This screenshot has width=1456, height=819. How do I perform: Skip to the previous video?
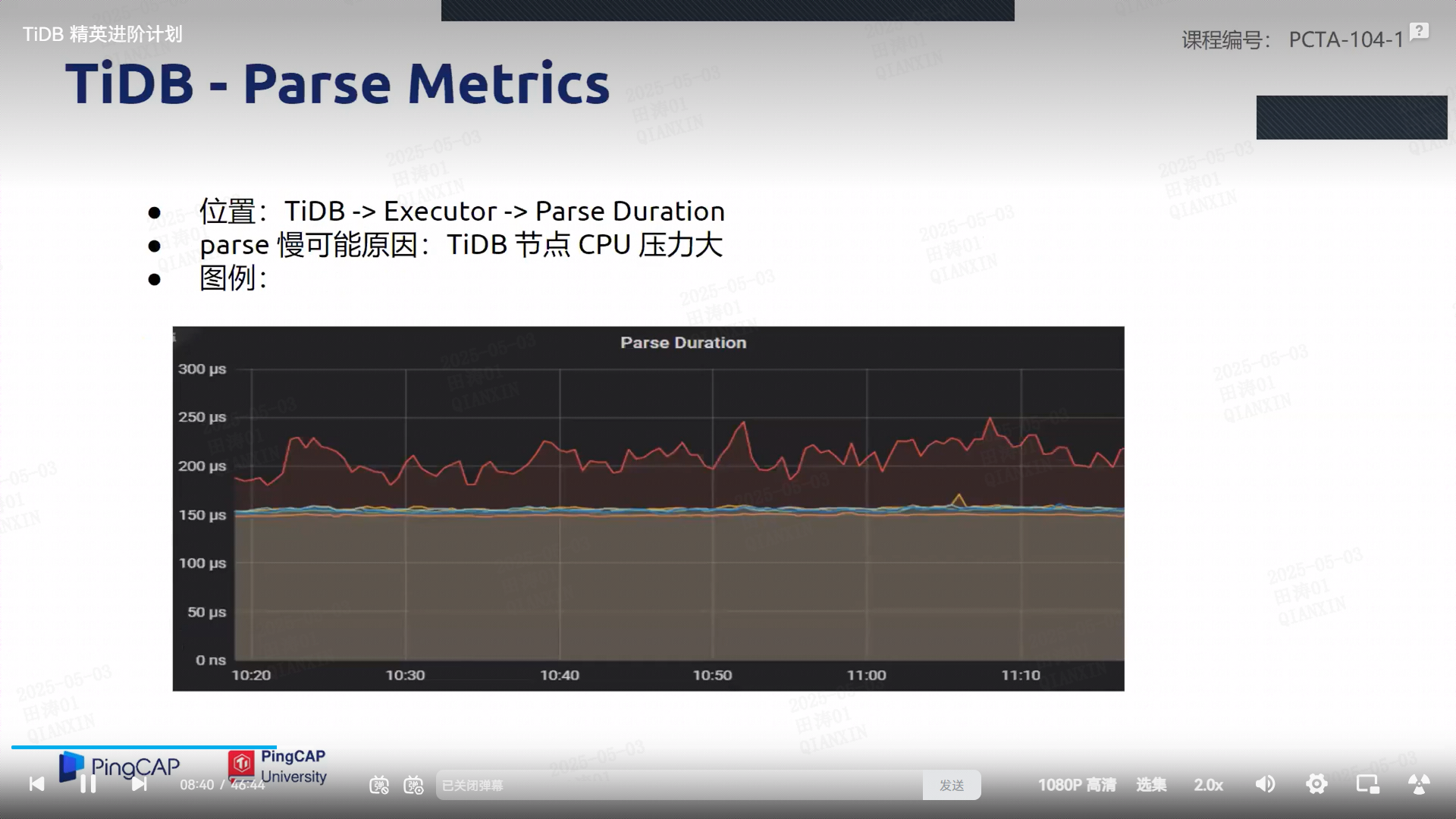click(x=36, y=785)
